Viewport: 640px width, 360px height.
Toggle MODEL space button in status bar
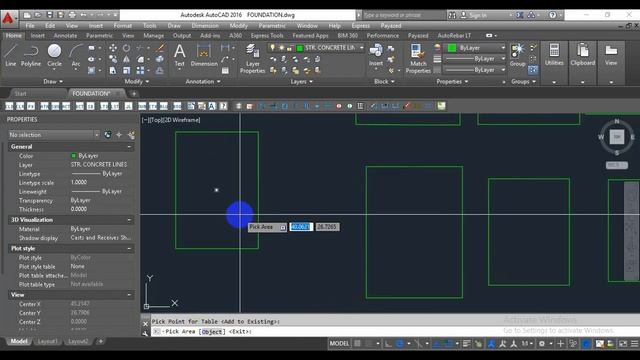[x=339, y=344]
